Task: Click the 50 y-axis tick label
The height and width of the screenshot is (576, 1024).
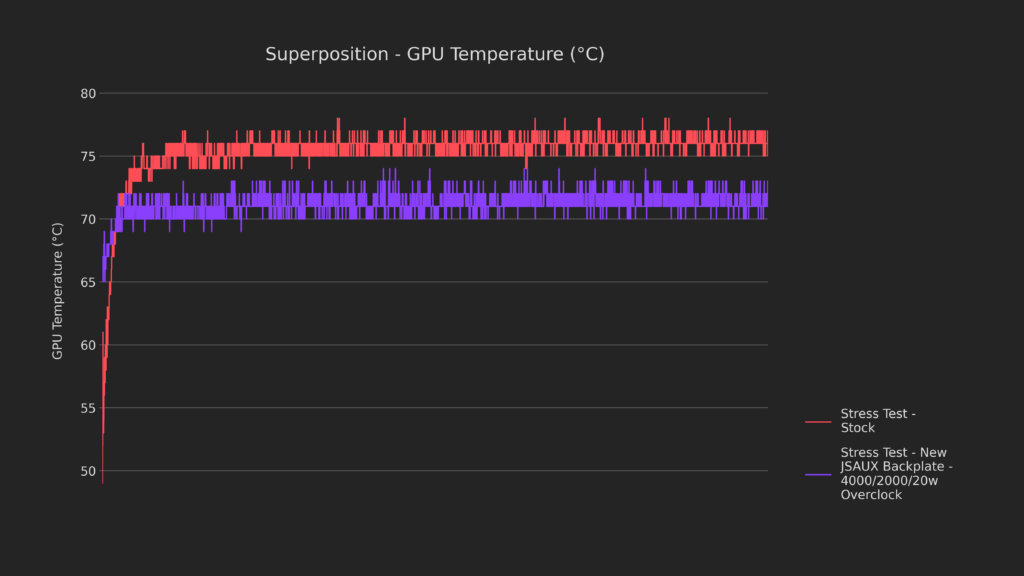Action: (88, 471)
